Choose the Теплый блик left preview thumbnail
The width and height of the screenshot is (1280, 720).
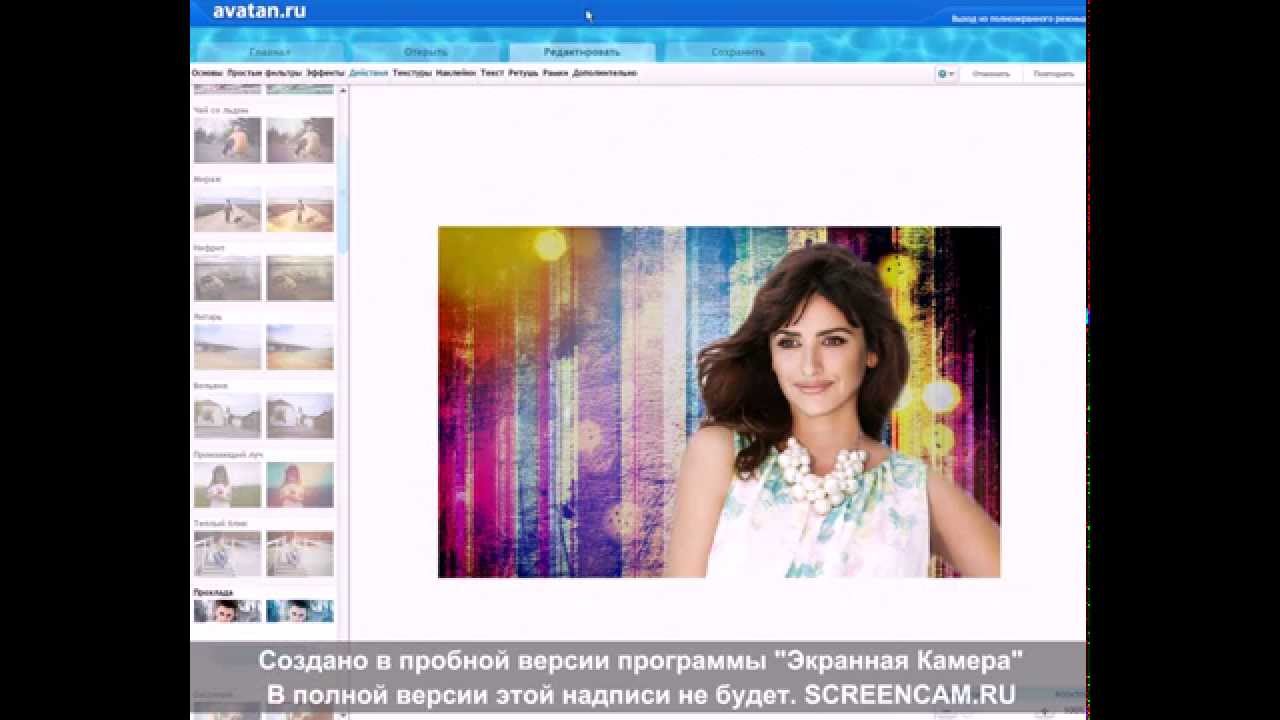(227, 554)
